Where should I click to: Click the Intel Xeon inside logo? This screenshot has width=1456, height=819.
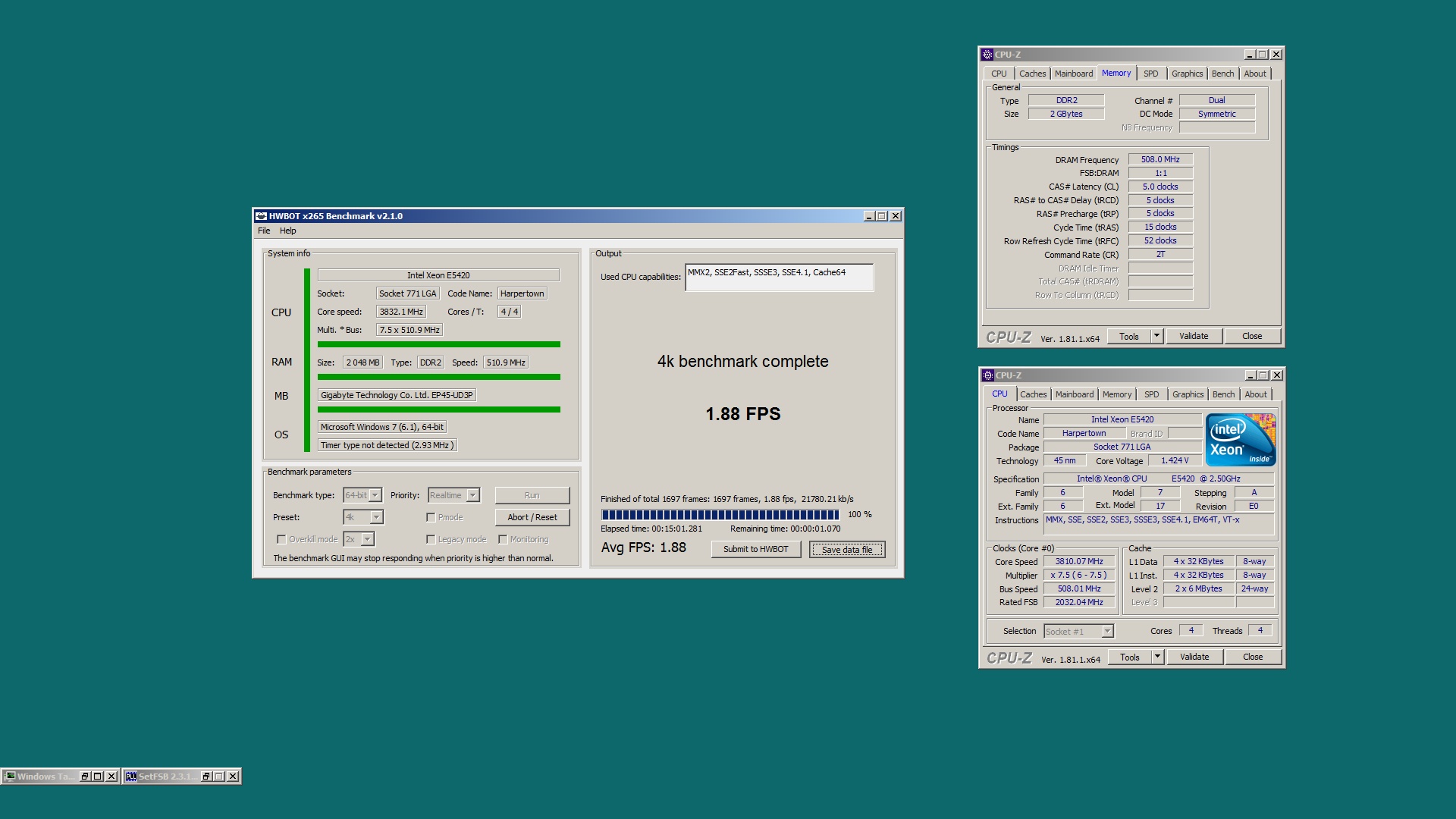(1241, 440)
